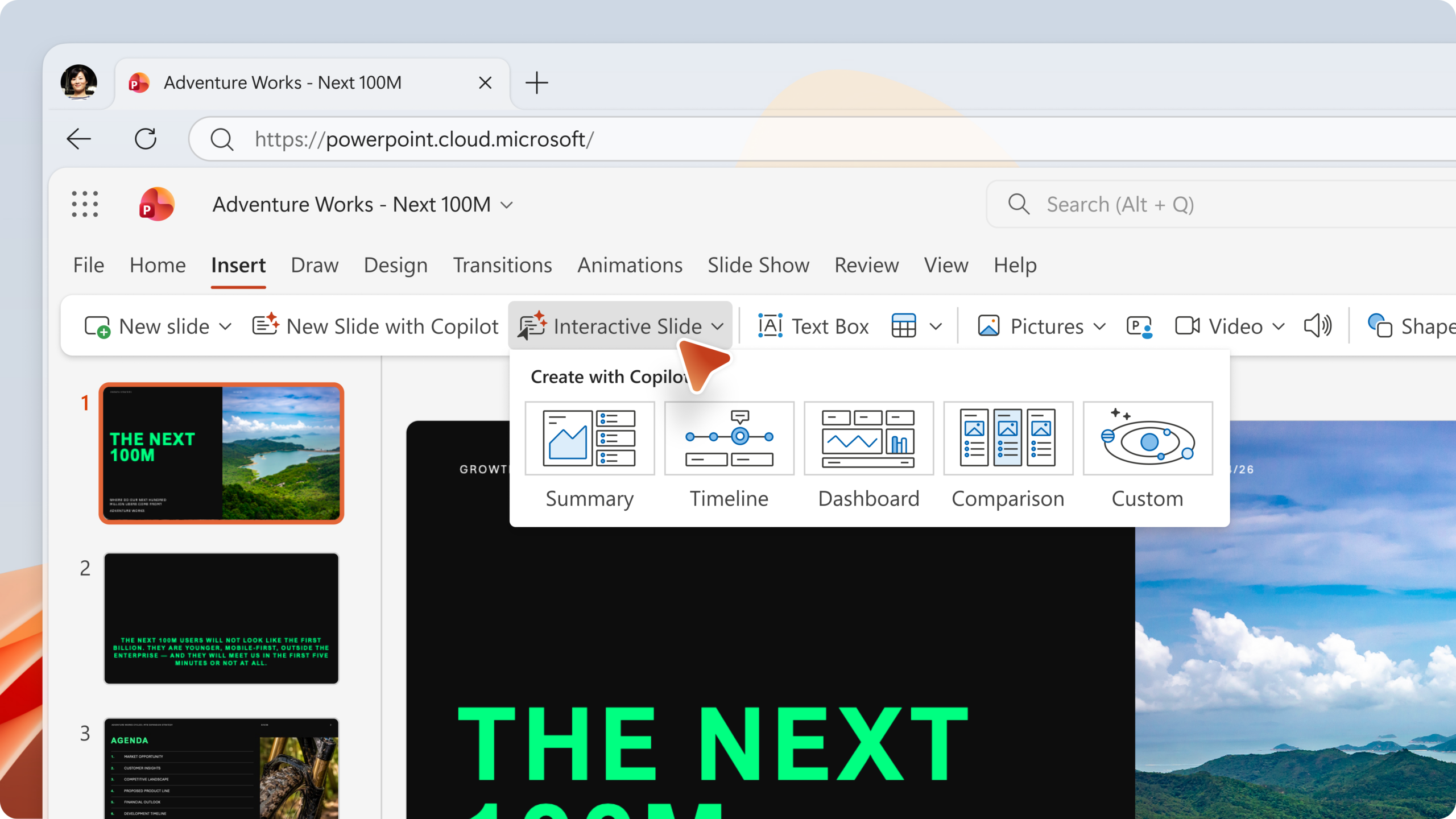Image resolution: width=1456 pixels, height=819 pixels.
Task: Expand the Interactive Slide dropdown chevron
Action: click(717, 326)
